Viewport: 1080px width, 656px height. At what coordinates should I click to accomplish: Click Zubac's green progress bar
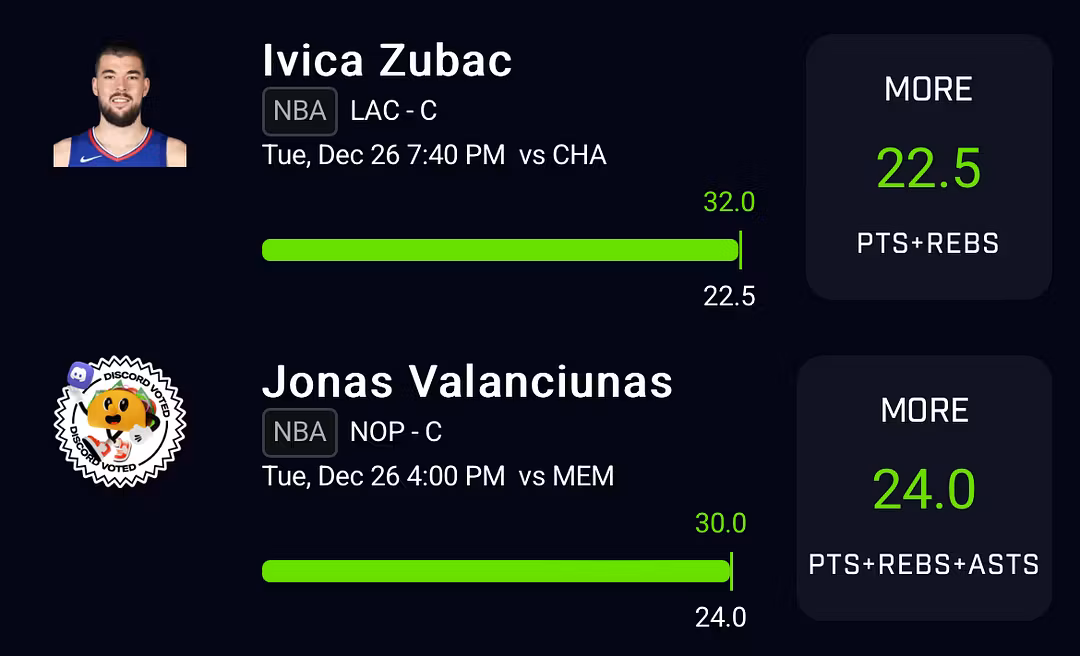(x=501, y=249)
